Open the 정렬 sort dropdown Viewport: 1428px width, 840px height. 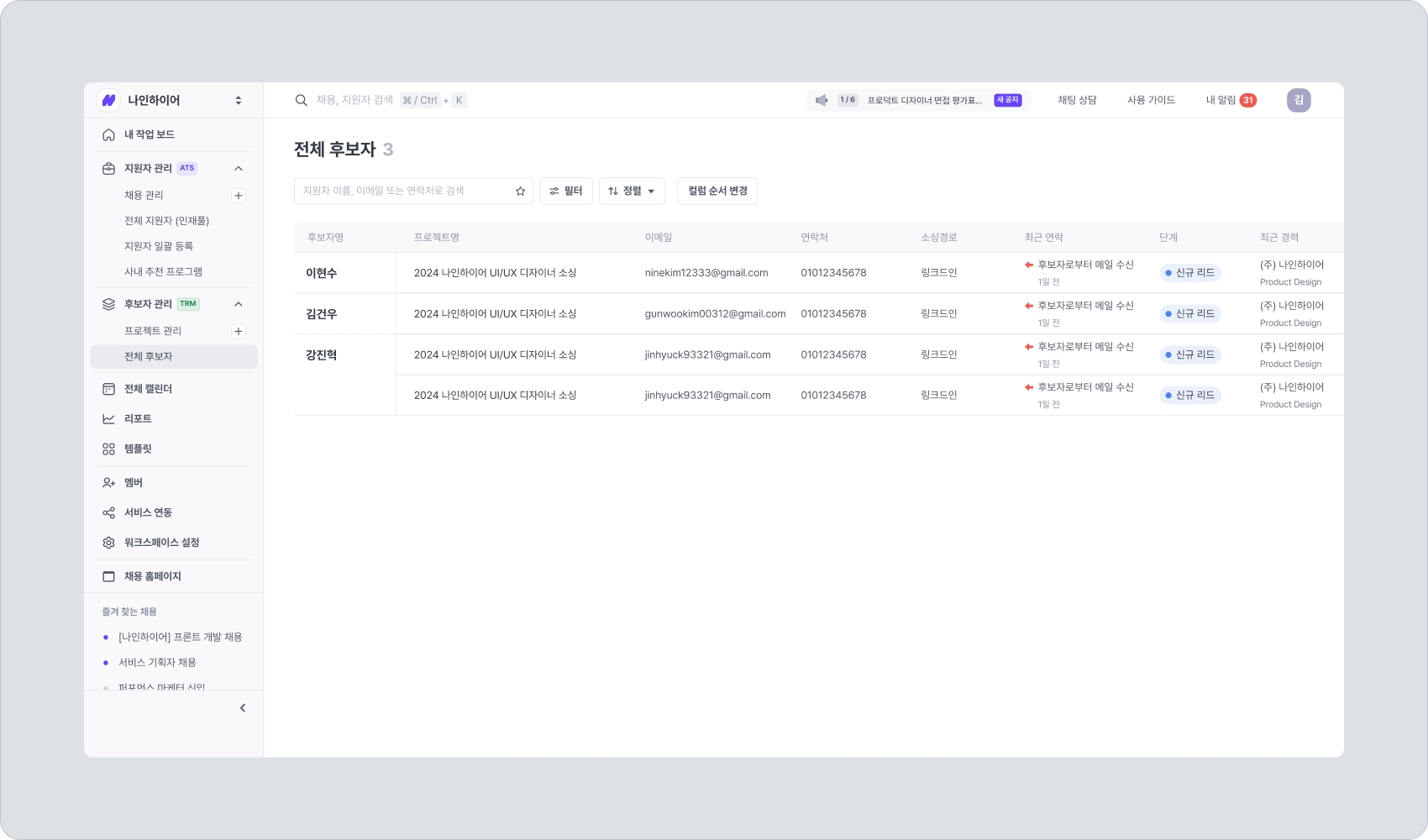(x=632, y=191)
